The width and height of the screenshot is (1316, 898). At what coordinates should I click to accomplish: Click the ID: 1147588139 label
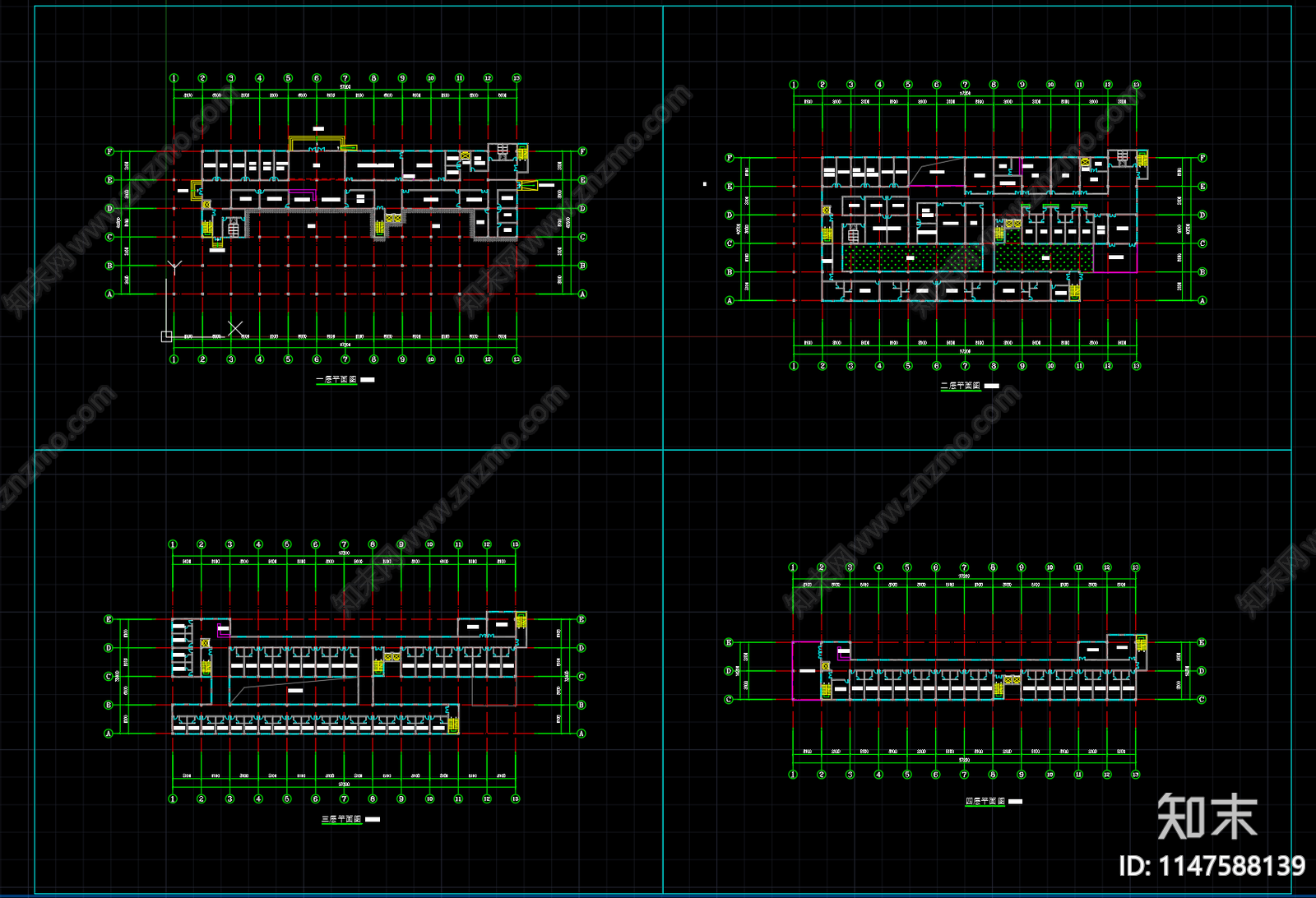1212,866
